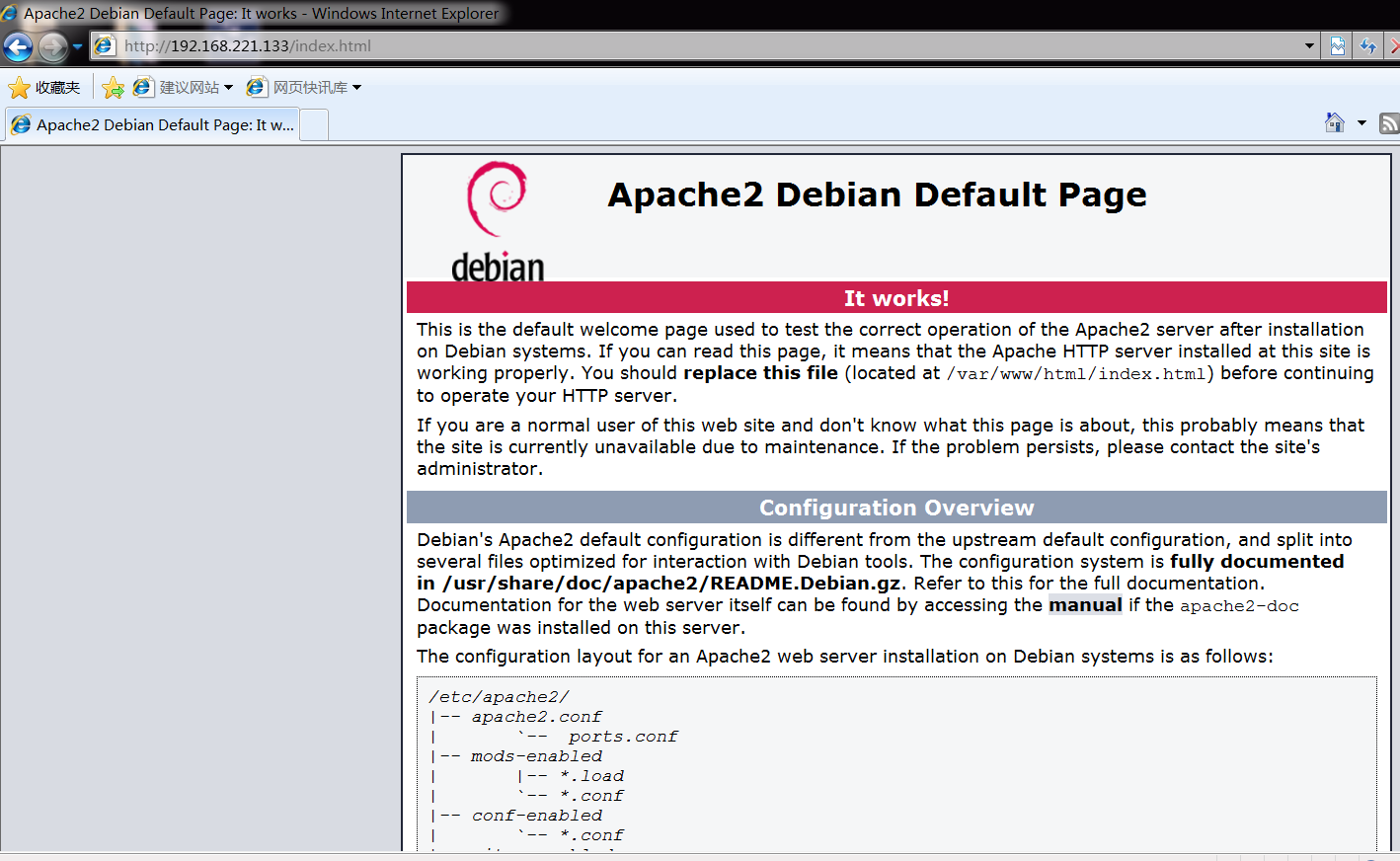The image size is (1400, 861).
Task: Click ports.conf in the config tree
Action: [623, 737]
